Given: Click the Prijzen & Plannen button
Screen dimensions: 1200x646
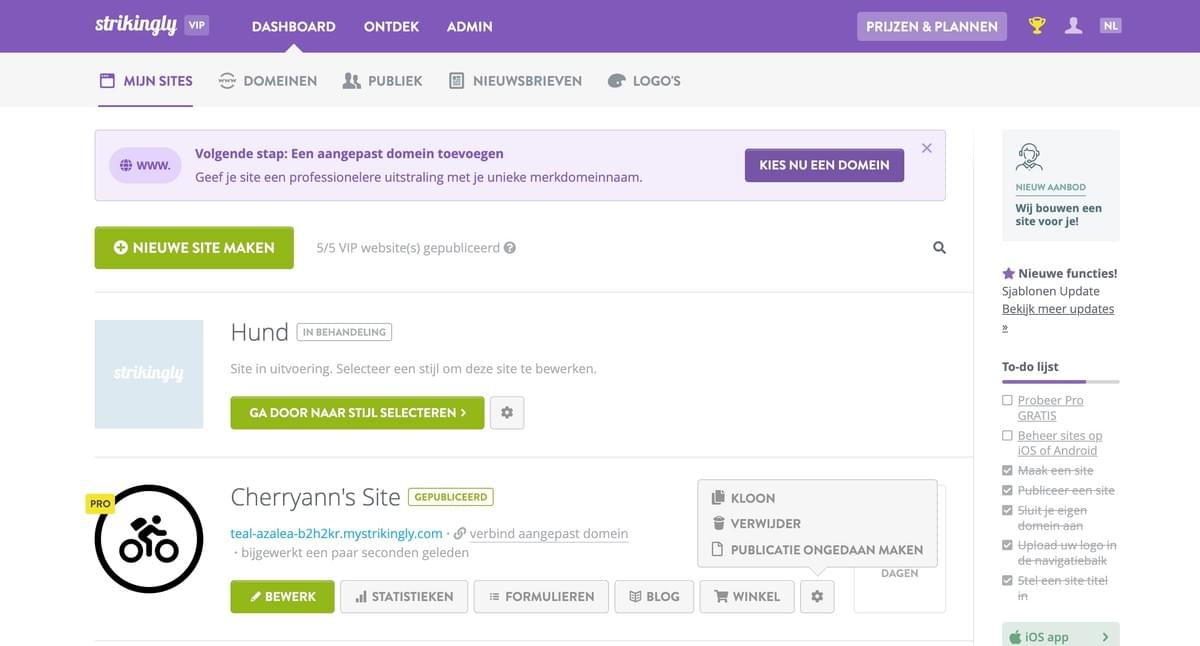Looking at the screenshot, I should 932,26.
